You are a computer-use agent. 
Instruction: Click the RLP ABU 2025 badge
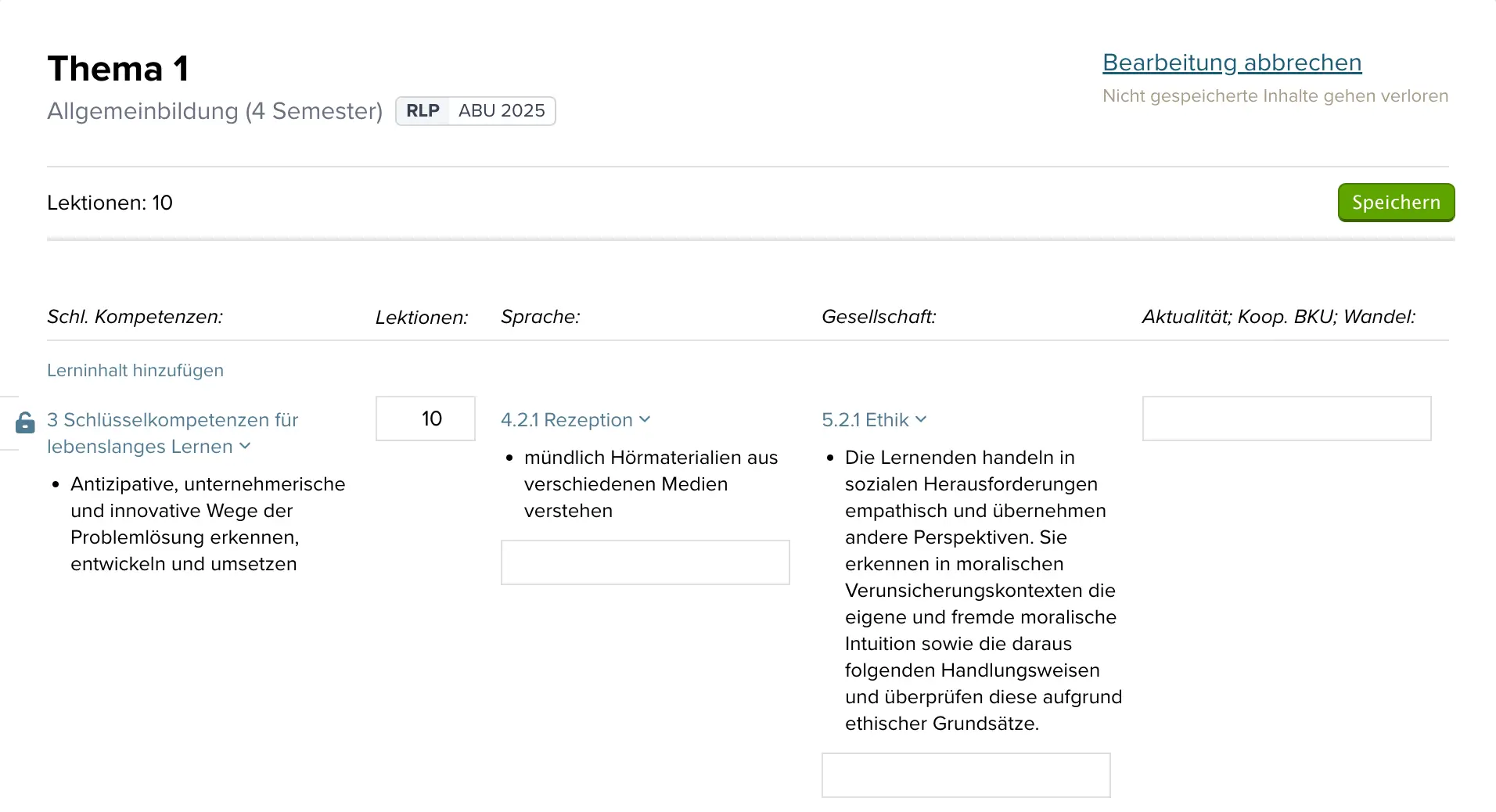coord(476,111)
